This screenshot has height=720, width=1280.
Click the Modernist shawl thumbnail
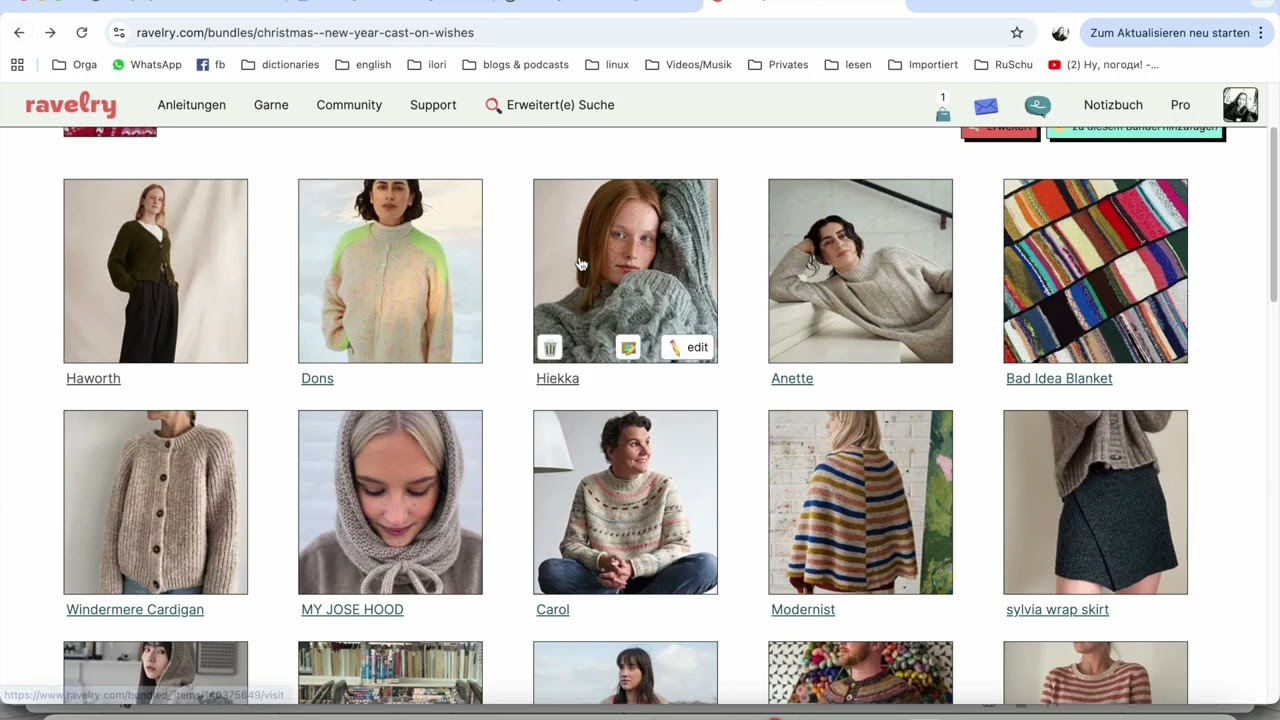point(860,502)
